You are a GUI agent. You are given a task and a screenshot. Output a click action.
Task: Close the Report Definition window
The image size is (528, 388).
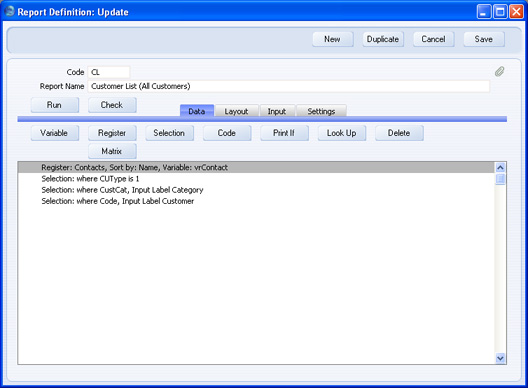coord(516,12)
